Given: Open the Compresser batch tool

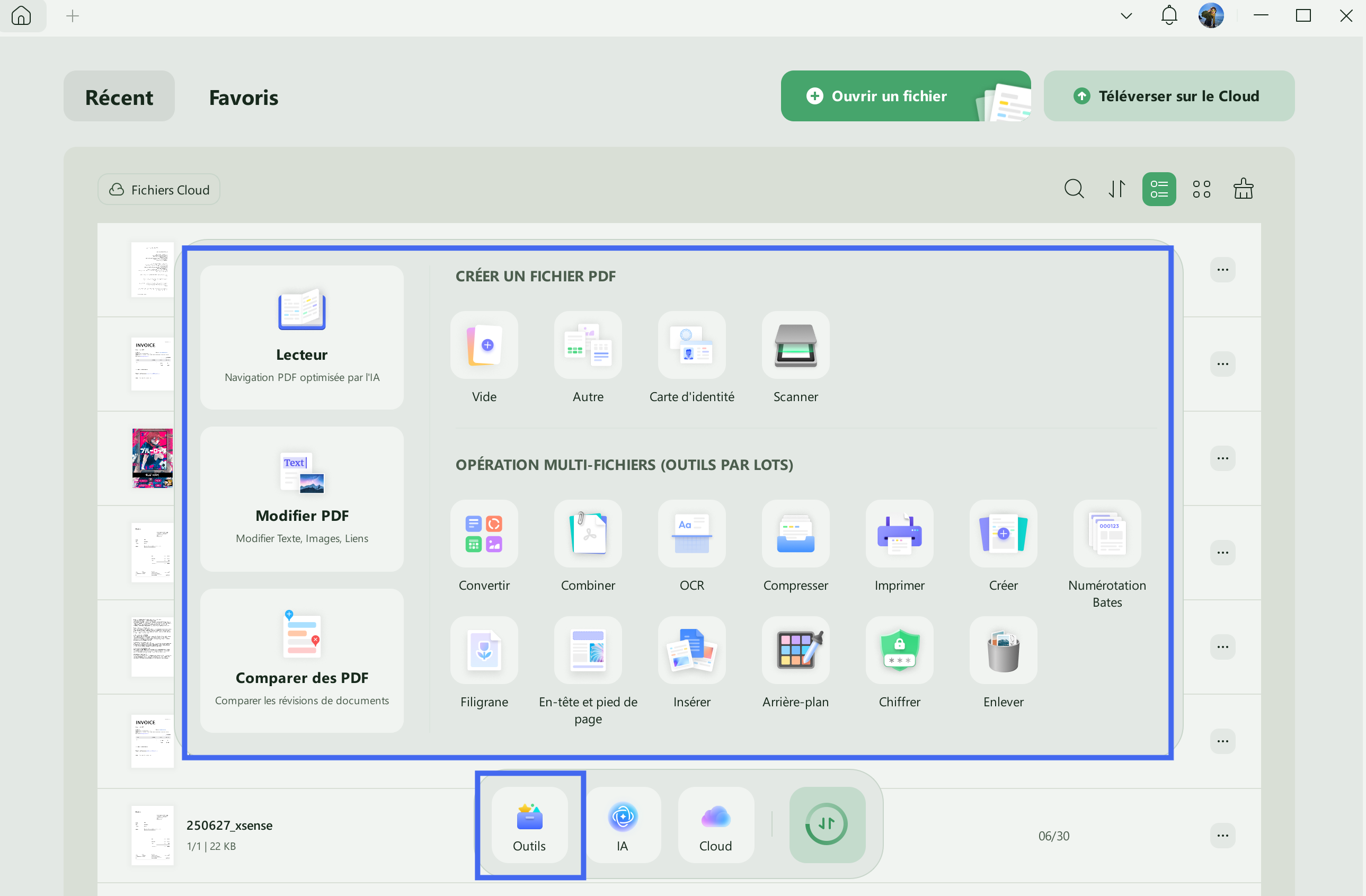Looking at the screenshot, I should pyautogui.click(x=795, y=534).
